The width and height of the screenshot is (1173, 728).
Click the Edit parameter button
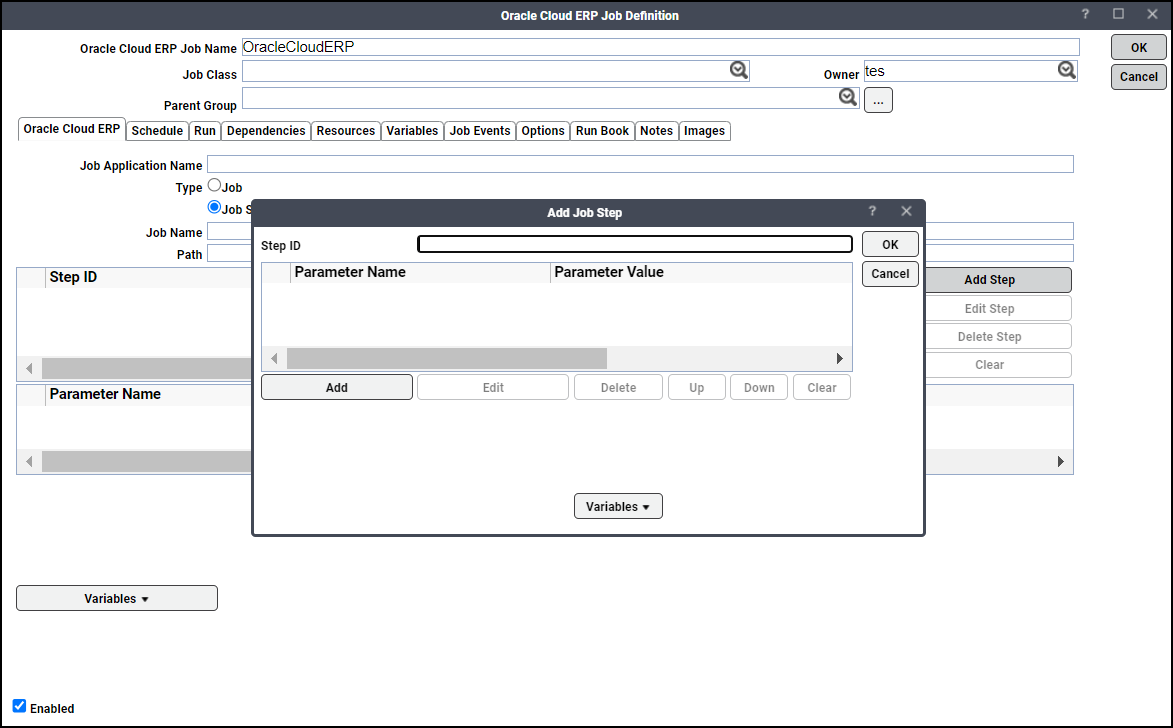coord(493,388)
